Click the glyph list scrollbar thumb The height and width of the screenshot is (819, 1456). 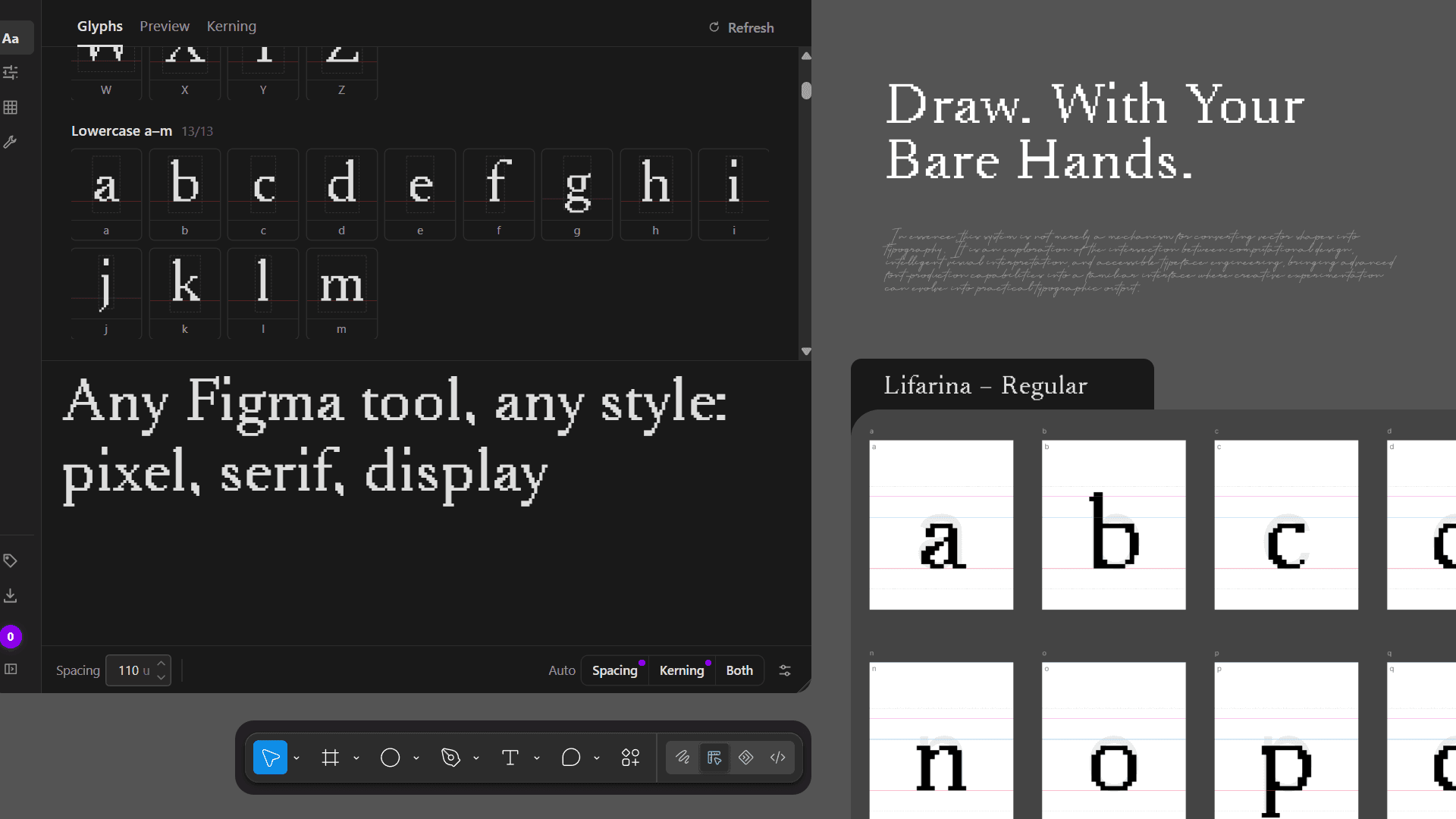tap(806, 90)
